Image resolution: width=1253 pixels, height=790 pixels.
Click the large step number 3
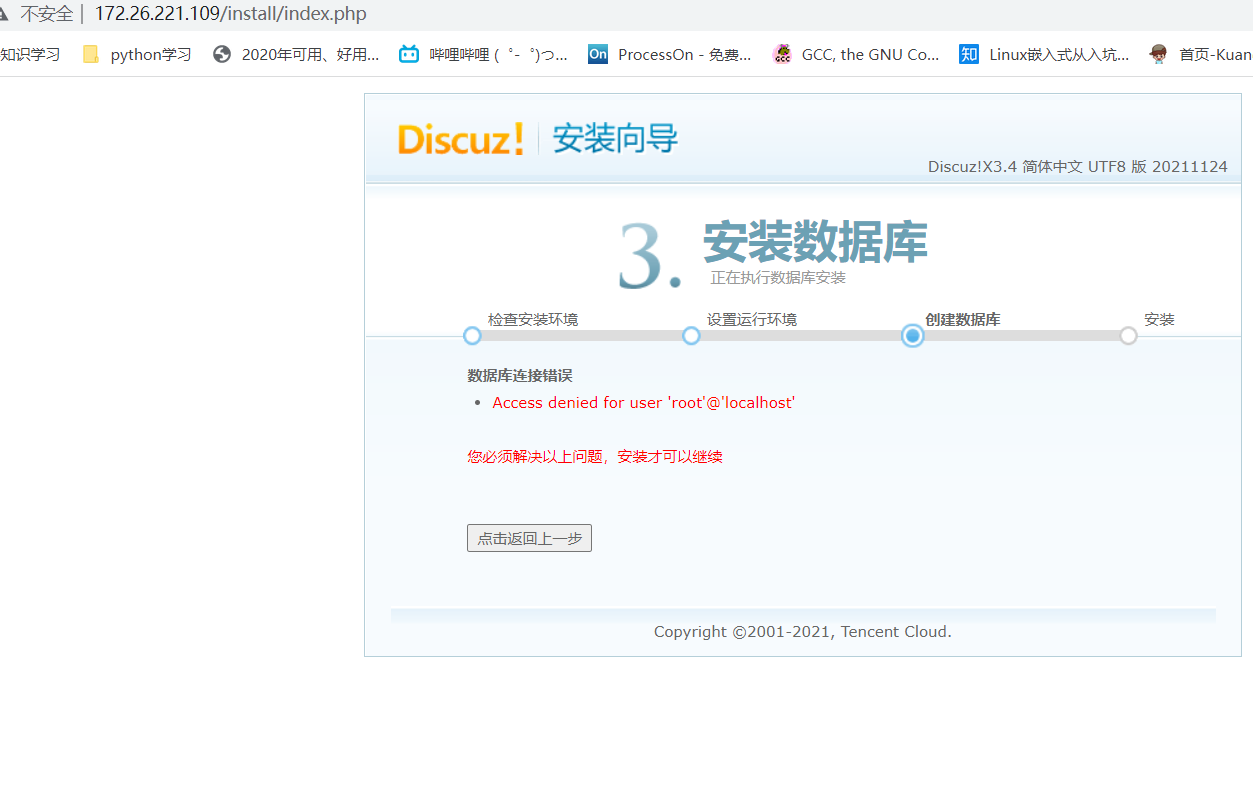click(649, 256)
